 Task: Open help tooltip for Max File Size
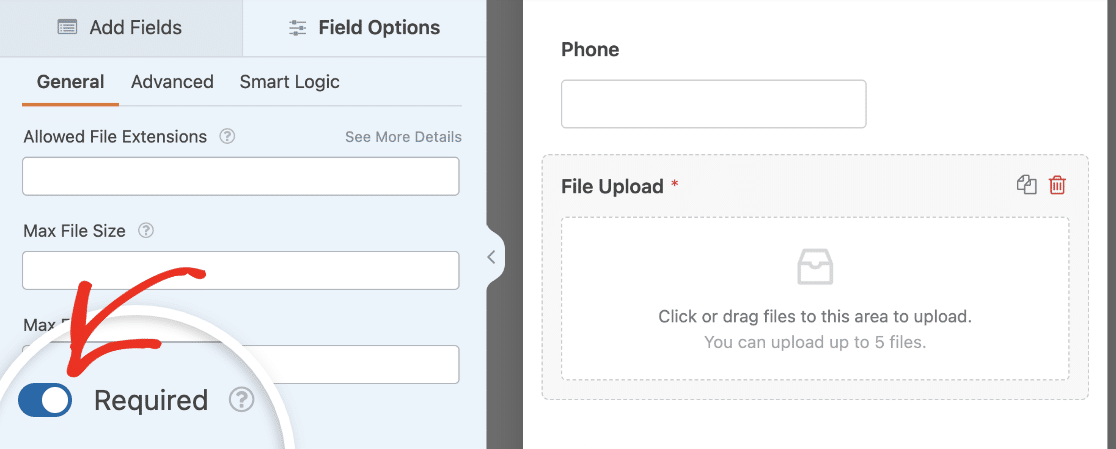(x=146, y=231)
